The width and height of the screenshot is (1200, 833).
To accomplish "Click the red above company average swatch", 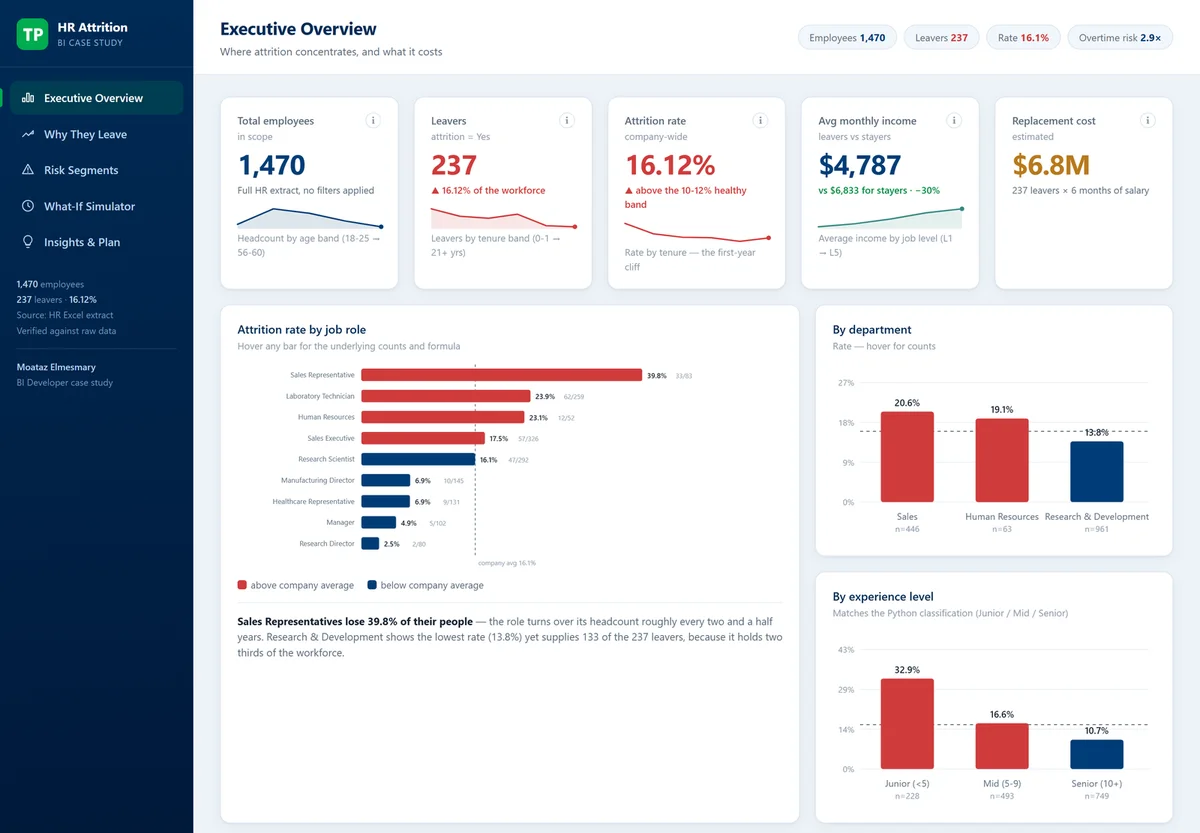I will coord(242,585).
